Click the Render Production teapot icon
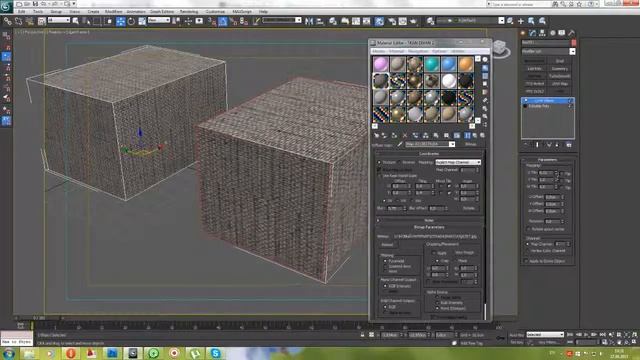Image resolution: width=640 pixels, height=360 pixels. 413,21
